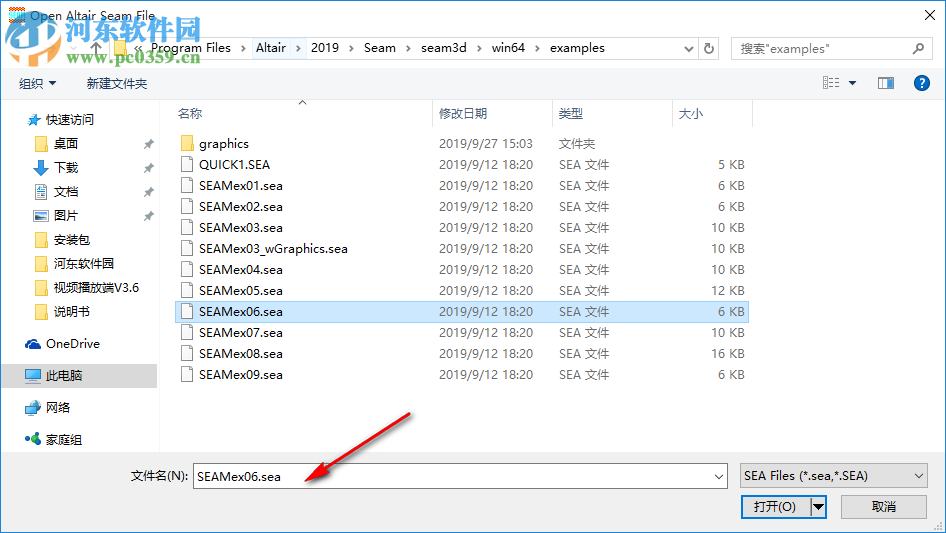Navigate to Altair breadcrumb segment
The height and width of the screenshot is (533, 946).
coord(270,48)
